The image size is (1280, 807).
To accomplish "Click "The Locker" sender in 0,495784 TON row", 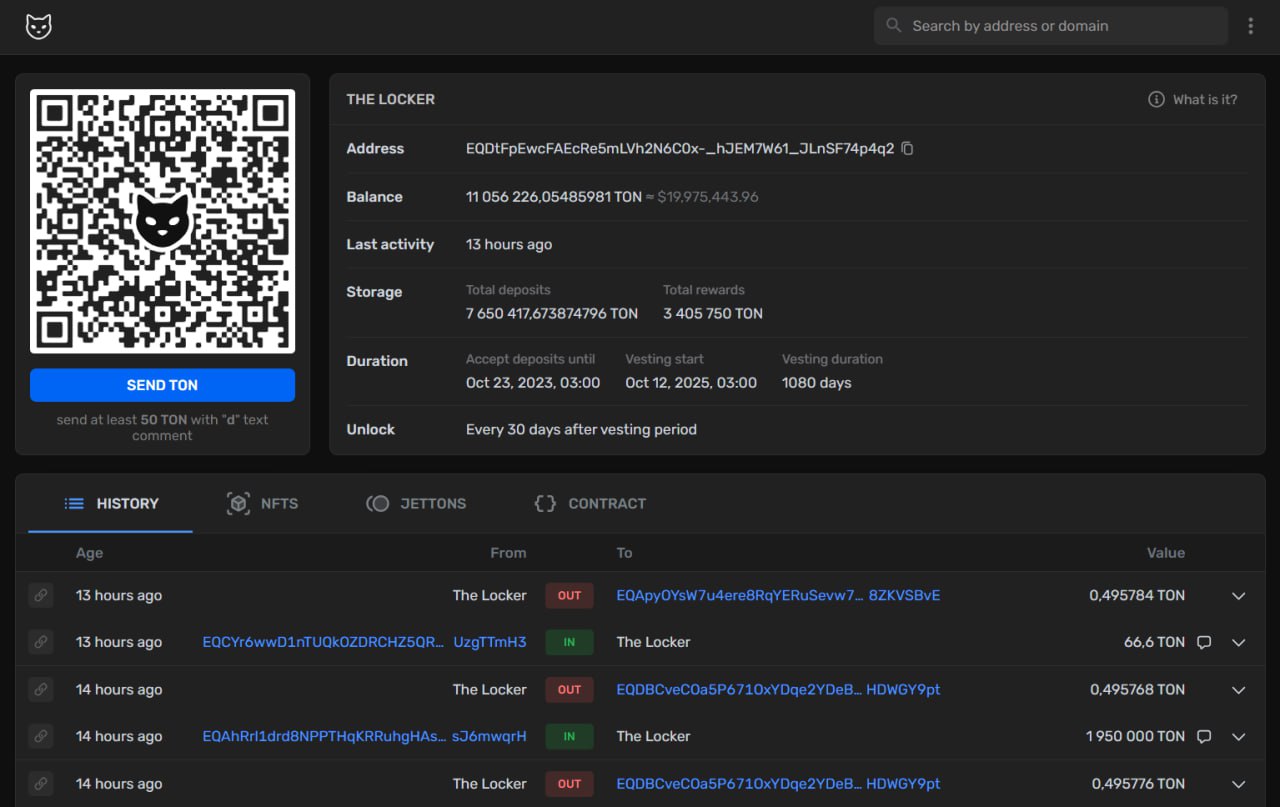I will 489,595.
